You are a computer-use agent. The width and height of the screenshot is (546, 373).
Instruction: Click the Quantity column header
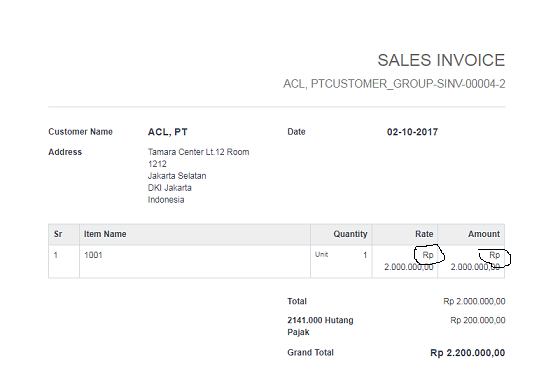click(x=350, y=234)
